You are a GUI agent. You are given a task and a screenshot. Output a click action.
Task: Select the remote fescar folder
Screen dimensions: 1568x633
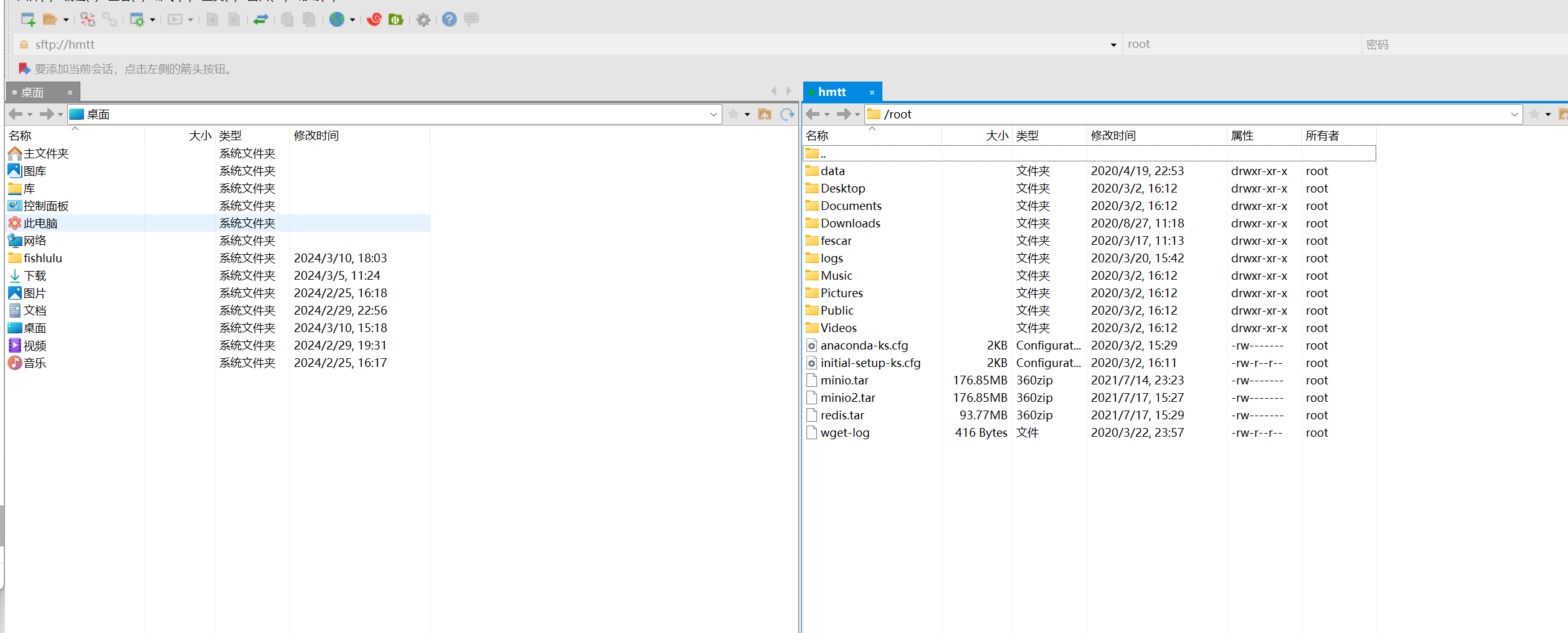1089,240
